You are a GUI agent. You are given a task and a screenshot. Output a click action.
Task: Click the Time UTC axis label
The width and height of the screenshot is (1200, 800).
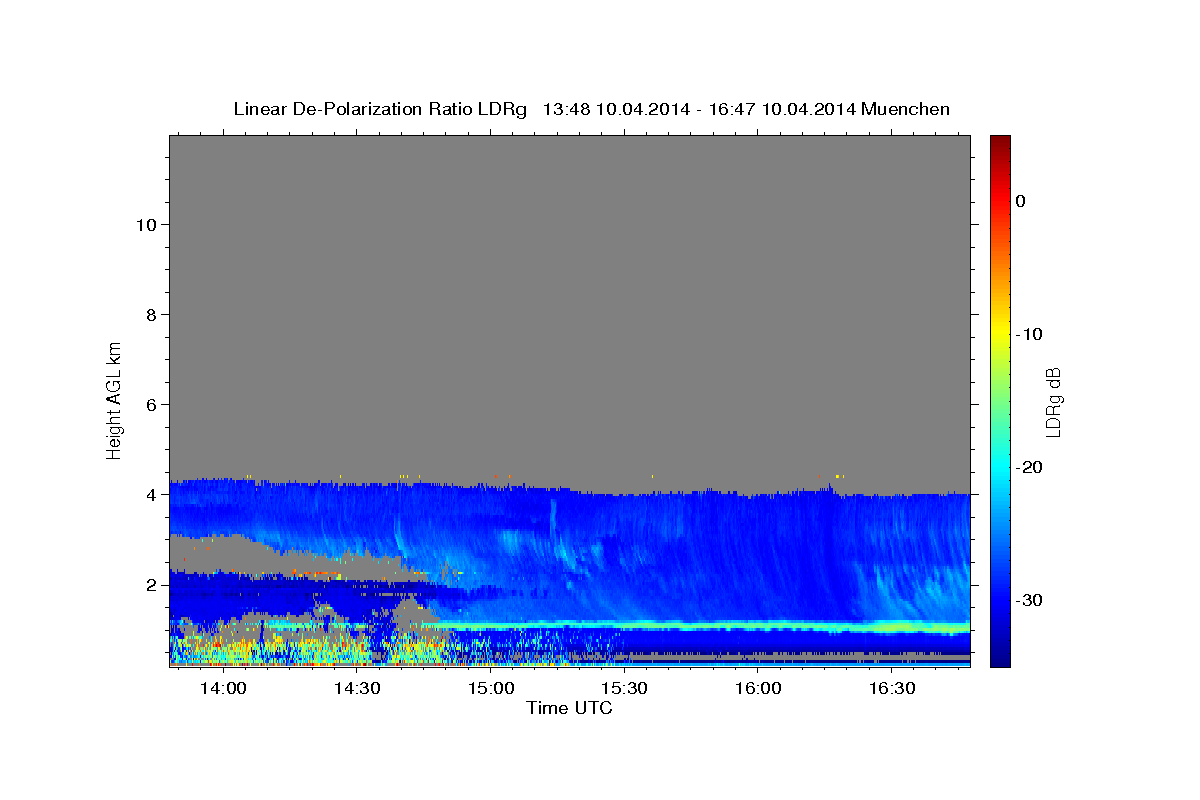pos(569,708)
